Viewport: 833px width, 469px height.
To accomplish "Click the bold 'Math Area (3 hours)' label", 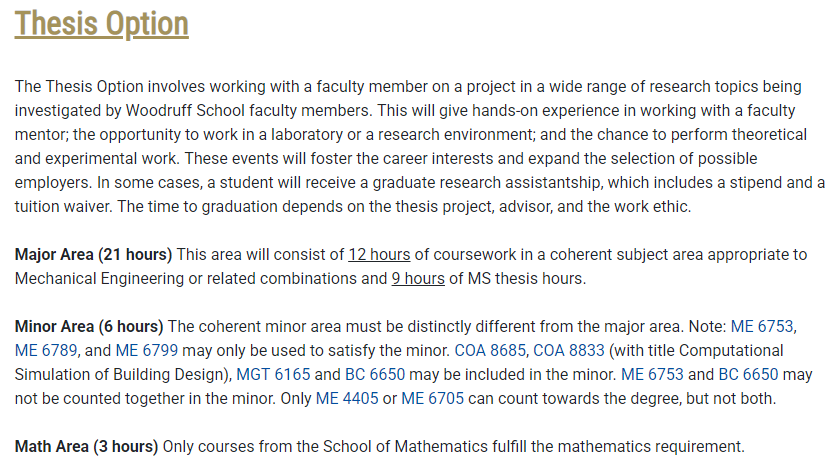I will [86, 447].
